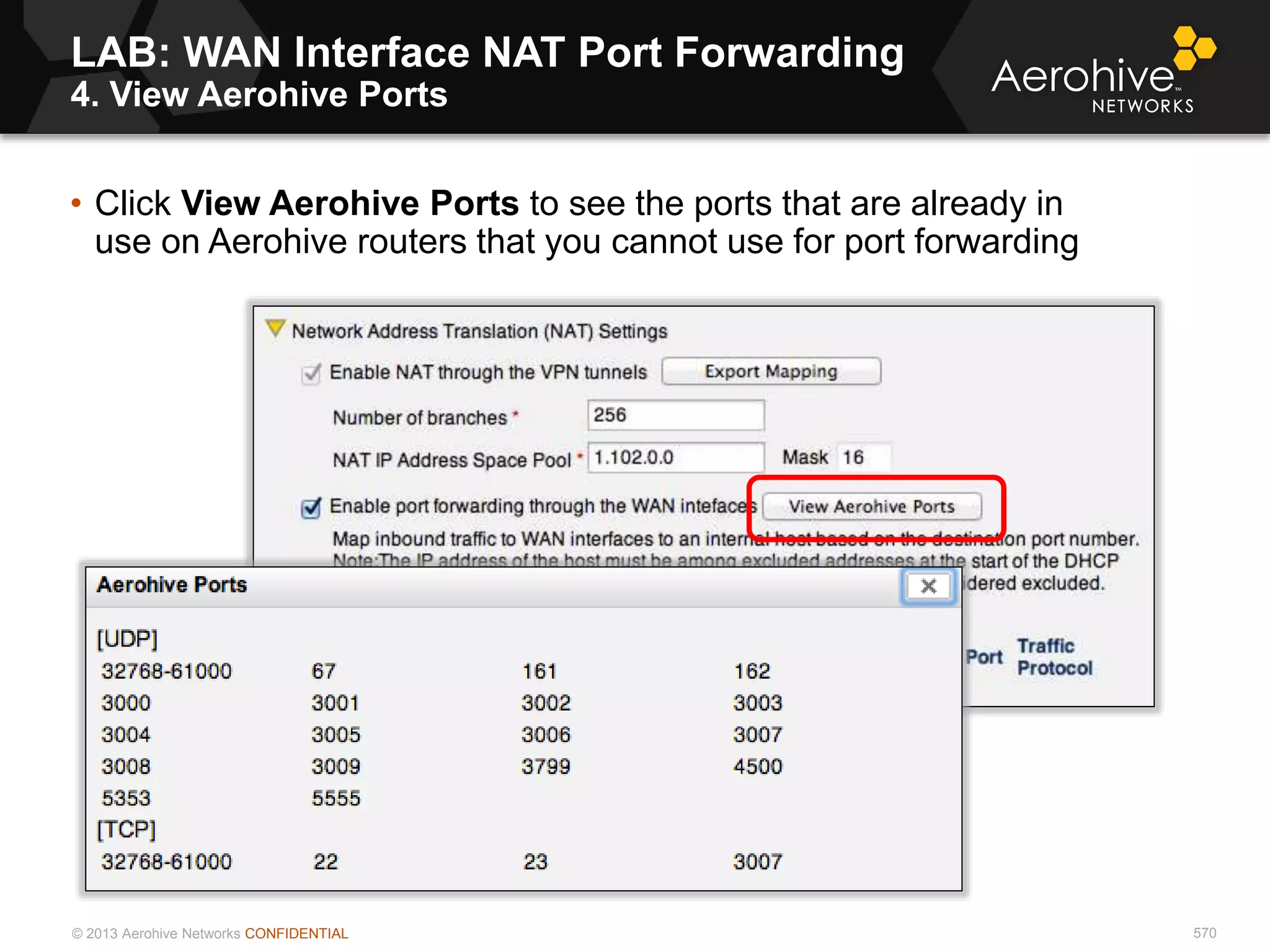
Task: Click UDP port 3000
Action: pos(126,703)
